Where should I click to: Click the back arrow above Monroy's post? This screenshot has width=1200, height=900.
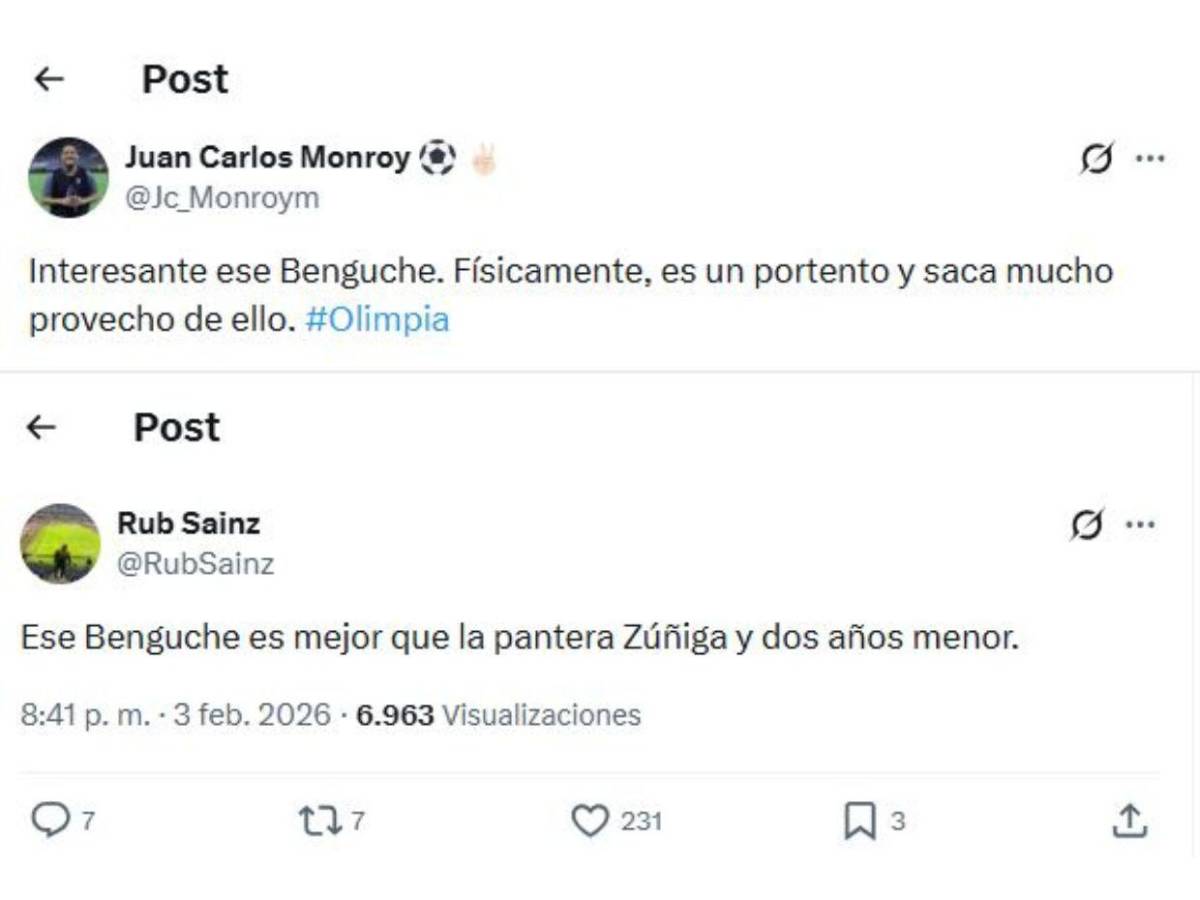pyautogui.click(x=47, y=78)
